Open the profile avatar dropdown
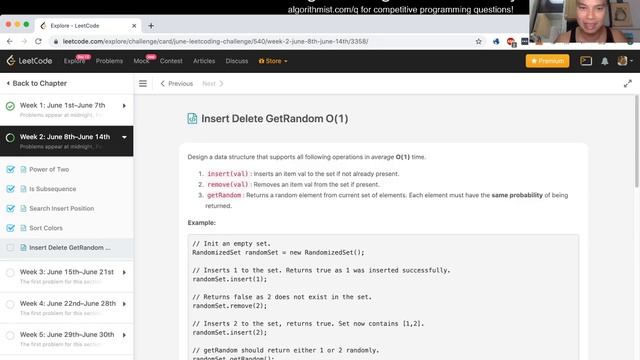The image size is (640, 360). (625, 61)
